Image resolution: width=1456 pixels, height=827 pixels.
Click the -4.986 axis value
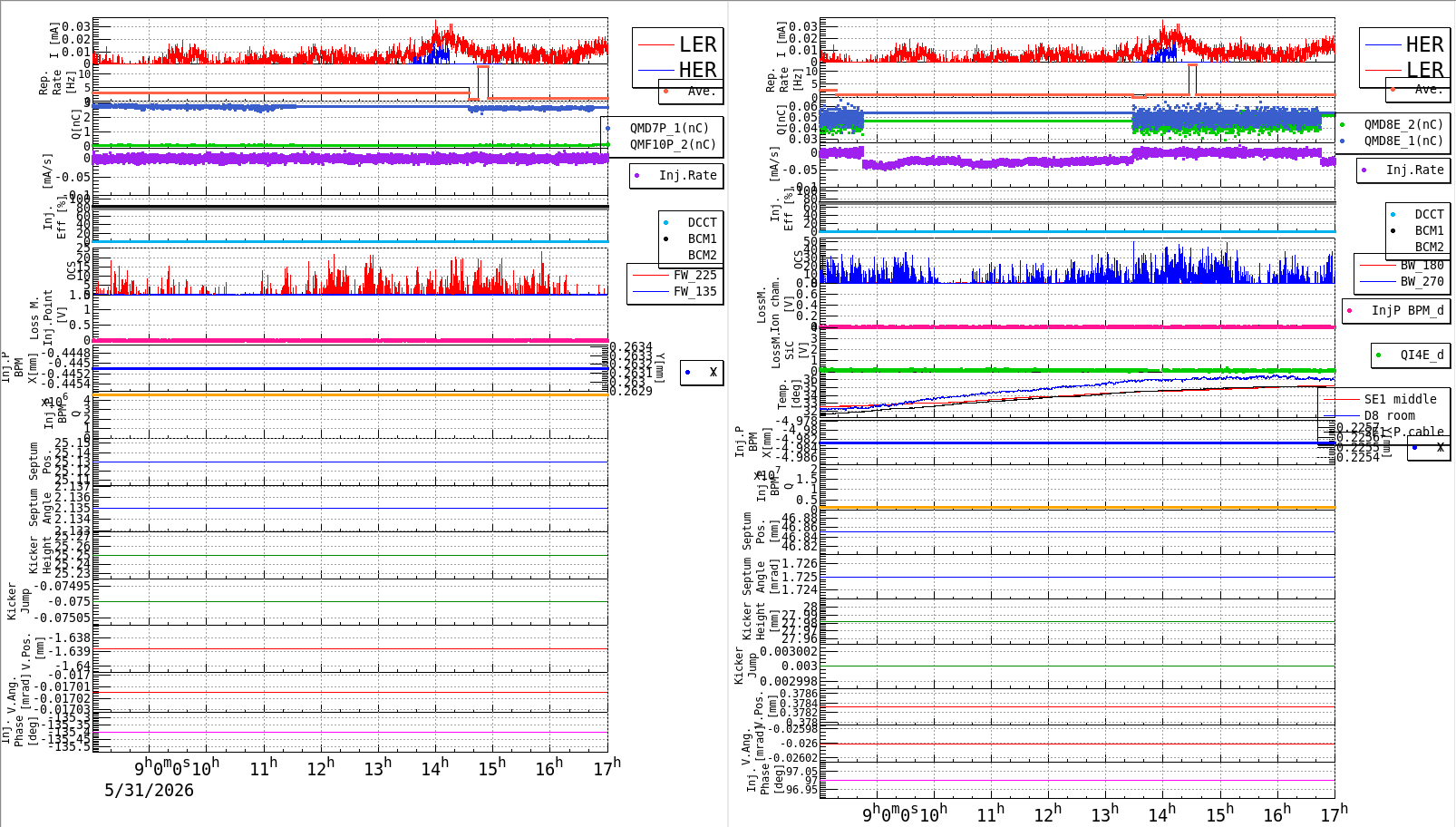pos(796,456)
